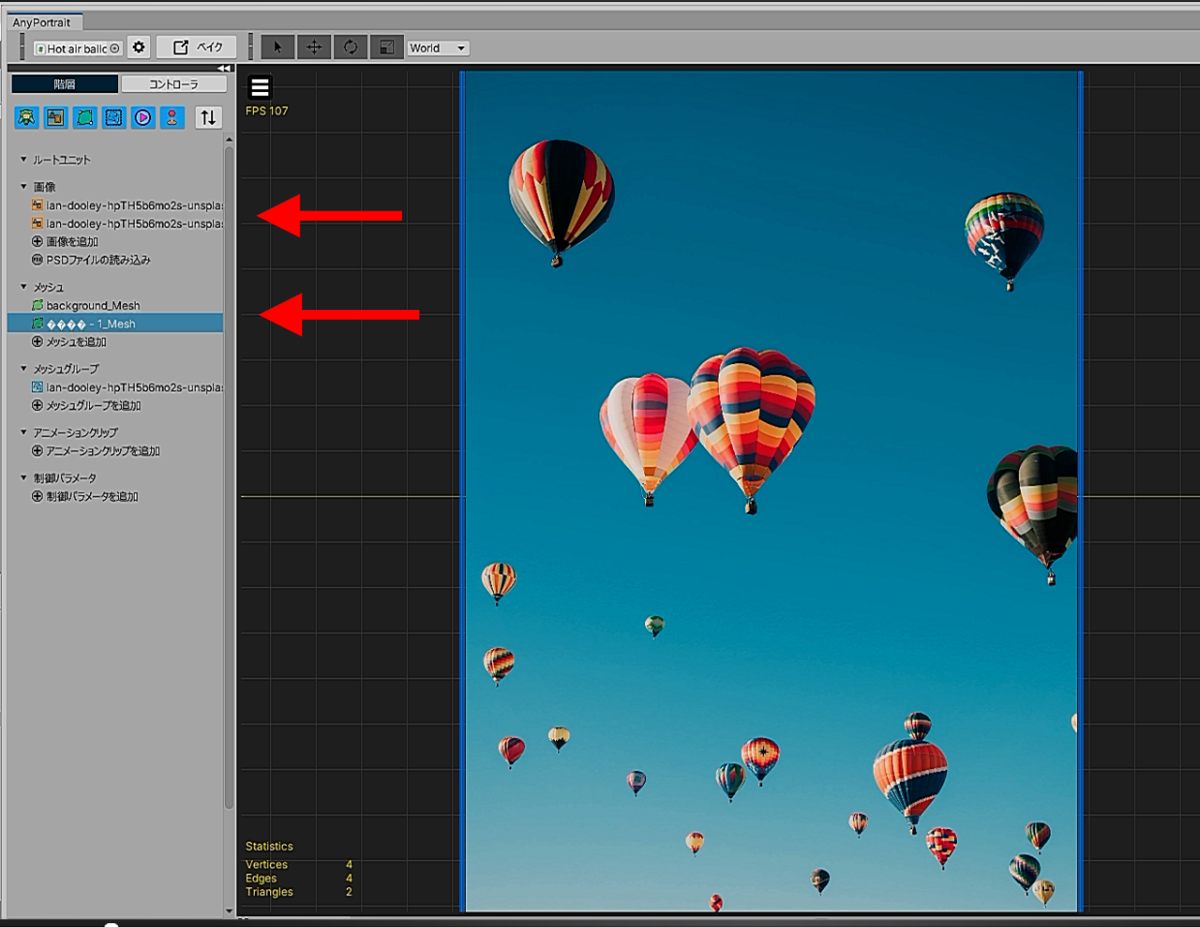Choose the Move gizmo tool
1200x927 pixels.
coord(313,47)
